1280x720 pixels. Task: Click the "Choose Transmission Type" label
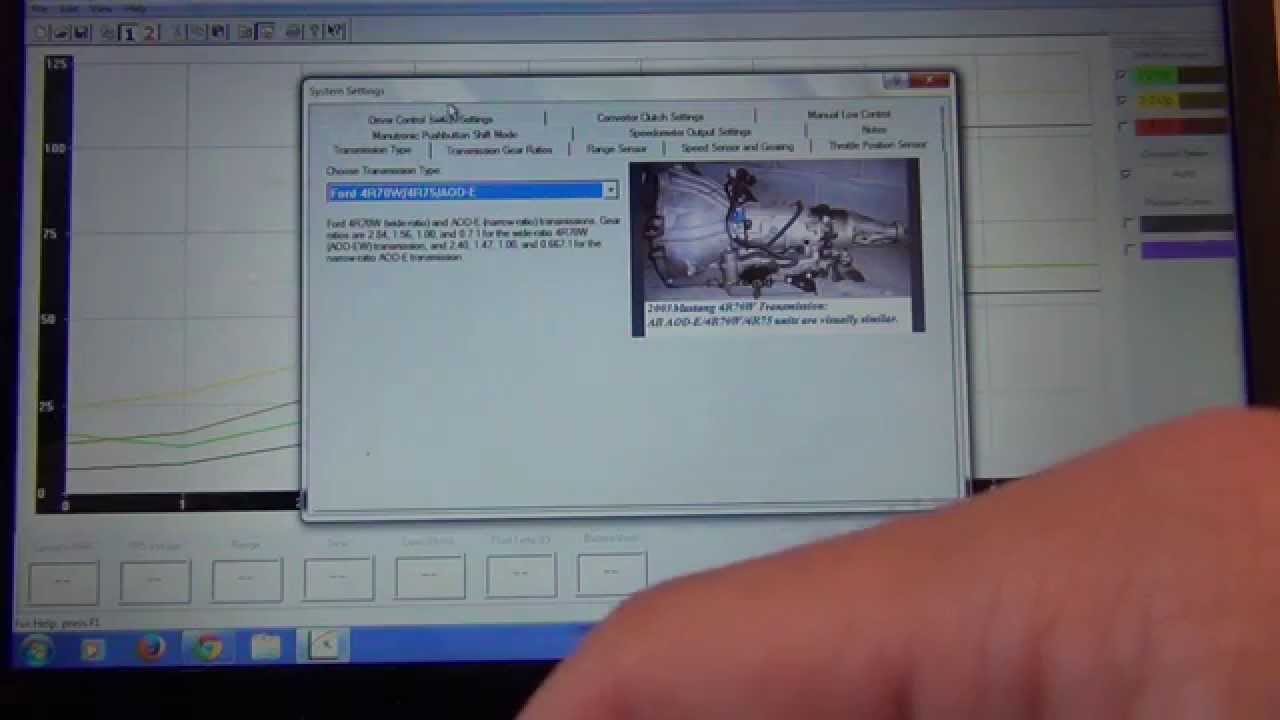point(384,171)
